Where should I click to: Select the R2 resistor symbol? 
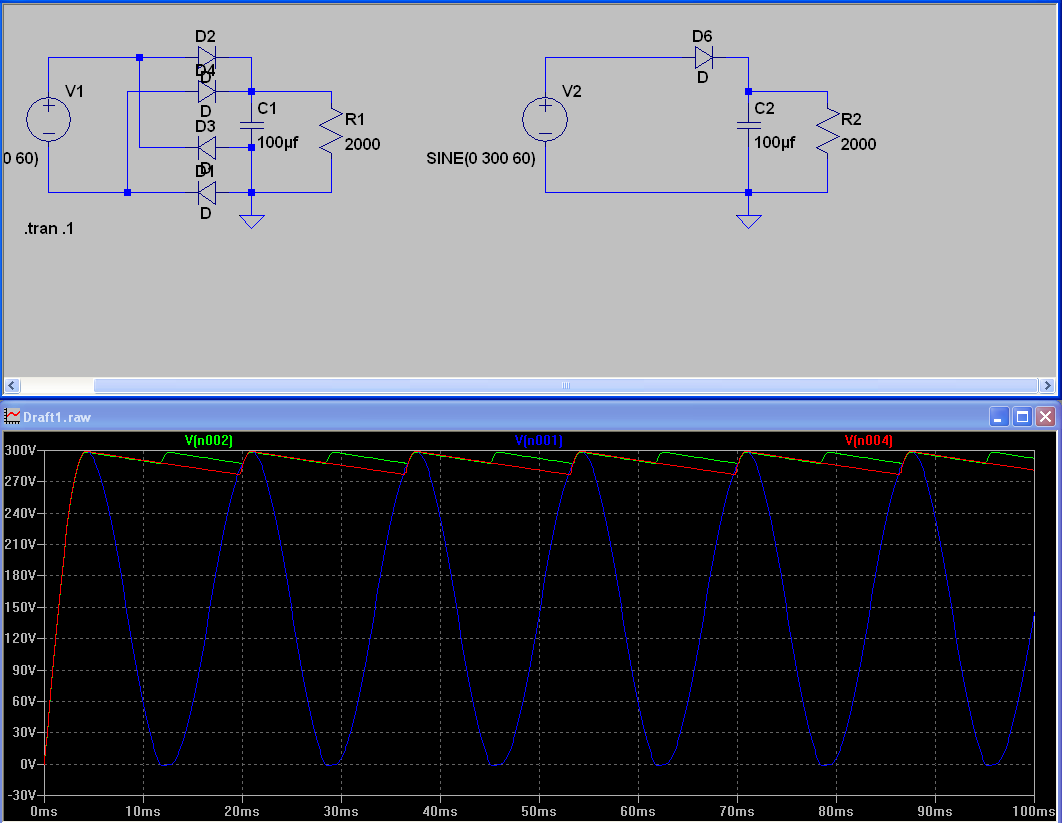click(828, 132)
